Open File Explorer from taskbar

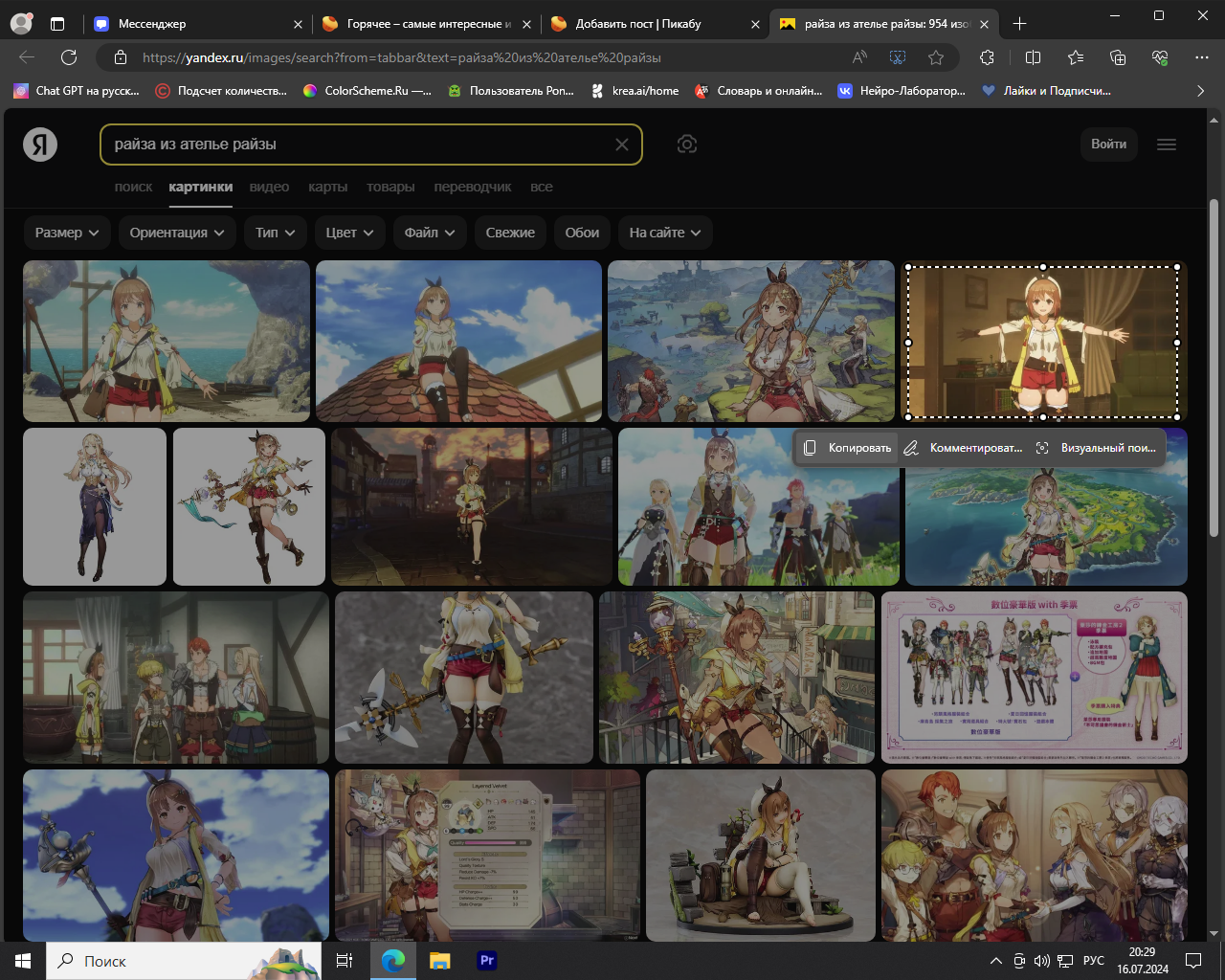(x=439, y=960)
